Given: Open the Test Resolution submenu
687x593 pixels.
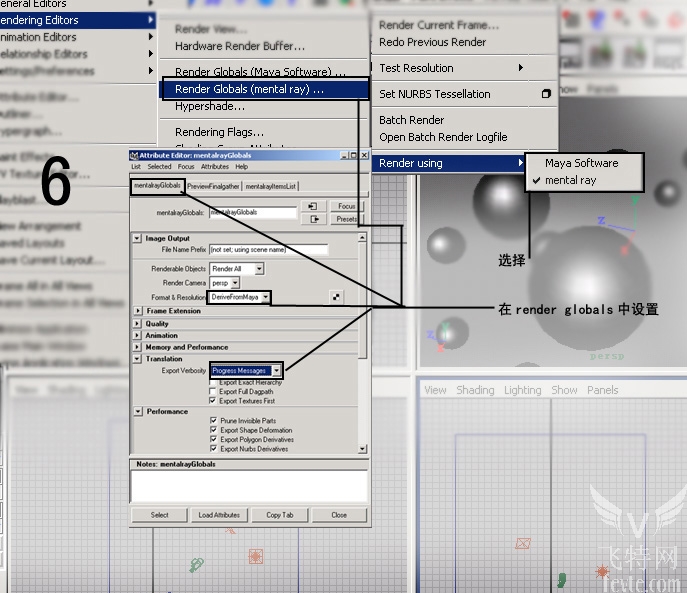Looking at the screenshot, I should (450, 68).
